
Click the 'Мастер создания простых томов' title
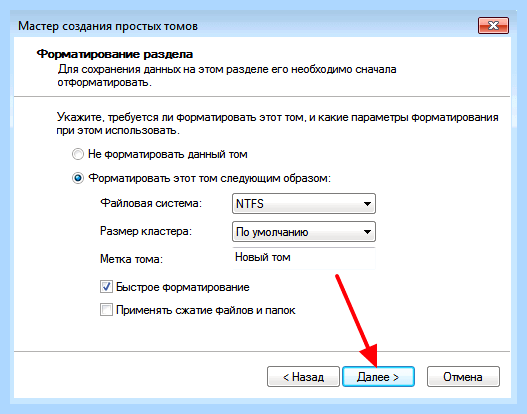[x=108, y=26]
